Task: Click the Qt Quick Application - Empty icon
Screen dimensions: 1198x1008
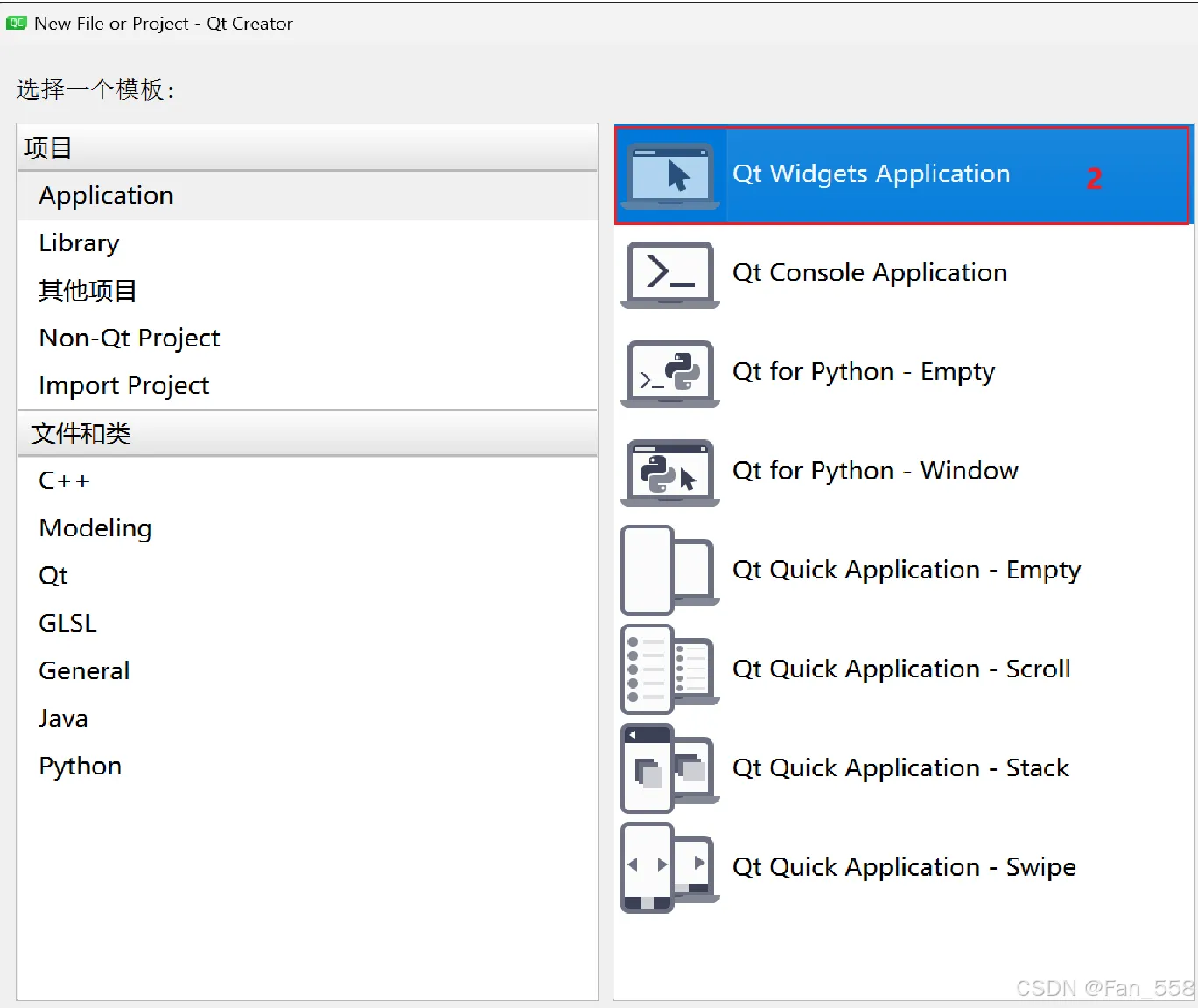Action: pyautogui.click(x=670, y=570)
